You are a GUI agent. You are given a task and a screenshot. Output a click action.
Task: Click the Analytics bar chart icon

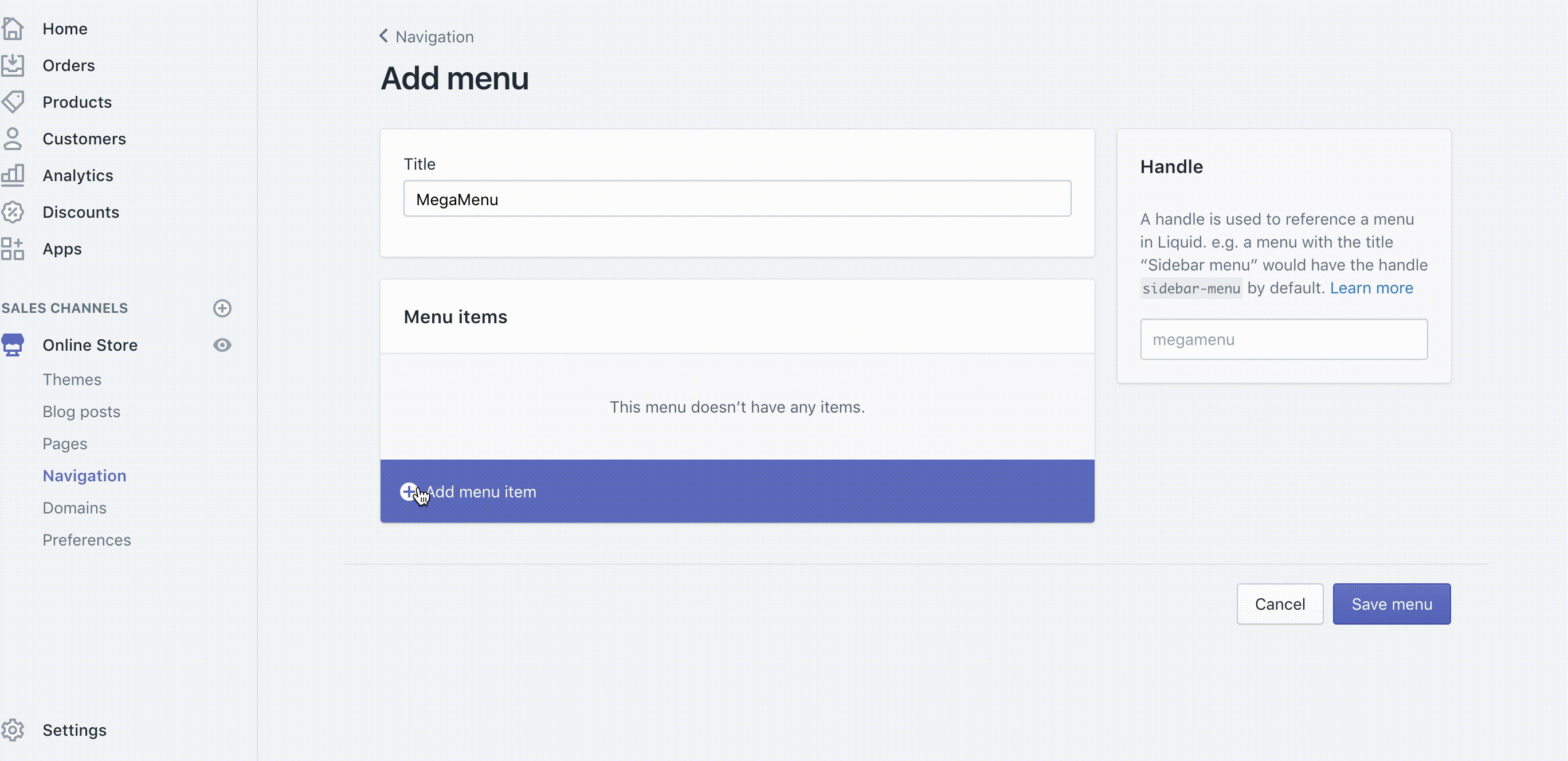pos(12,175)
